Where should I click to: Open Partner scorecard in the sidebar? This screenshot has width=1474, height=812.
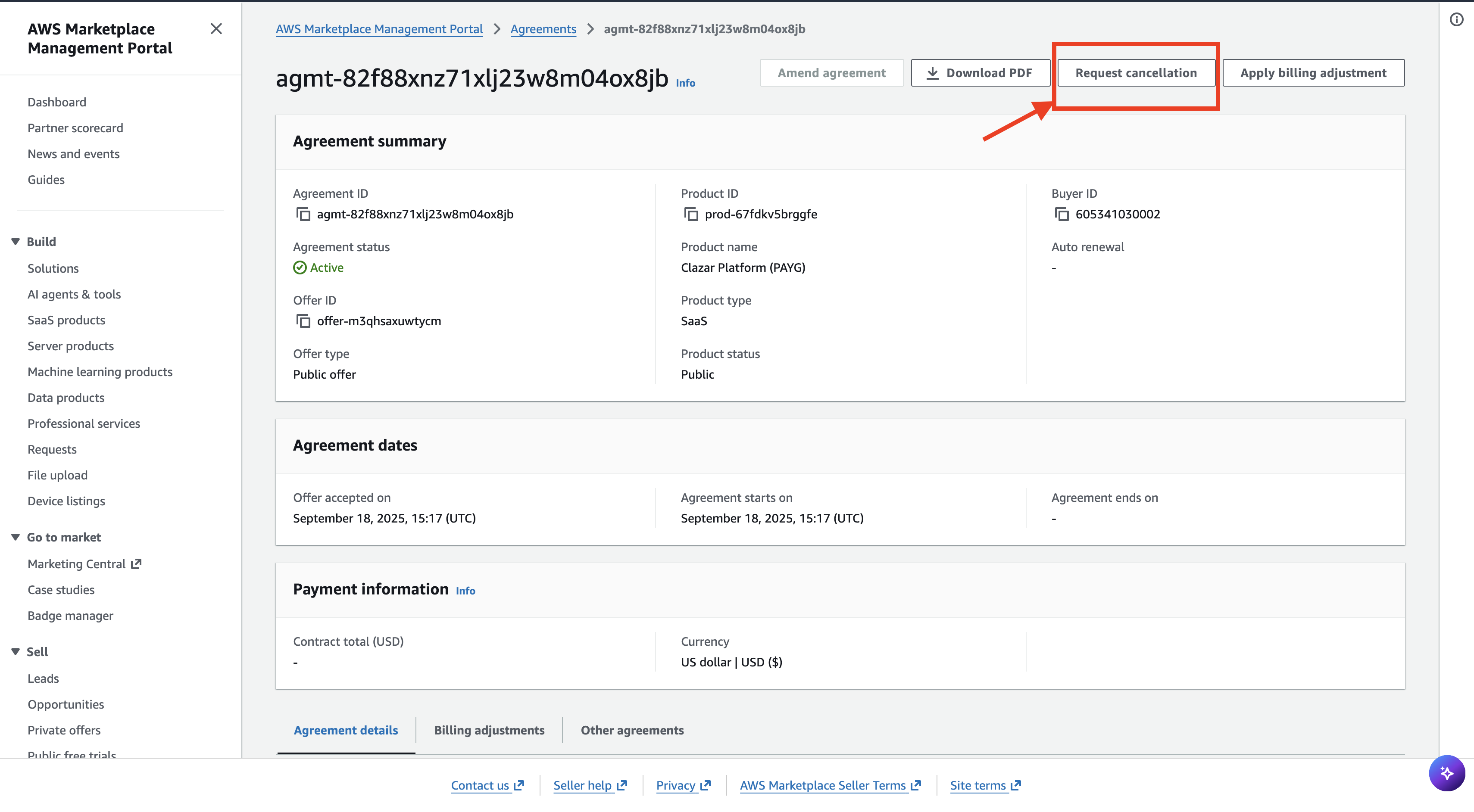click(75, 128)
